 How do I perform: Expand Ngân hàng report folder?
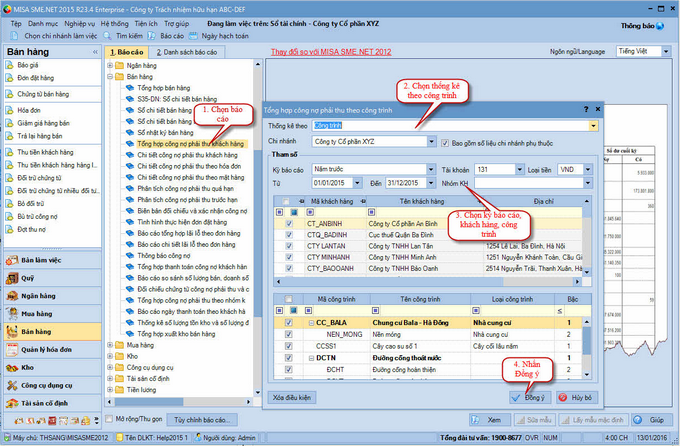(110, 66)
